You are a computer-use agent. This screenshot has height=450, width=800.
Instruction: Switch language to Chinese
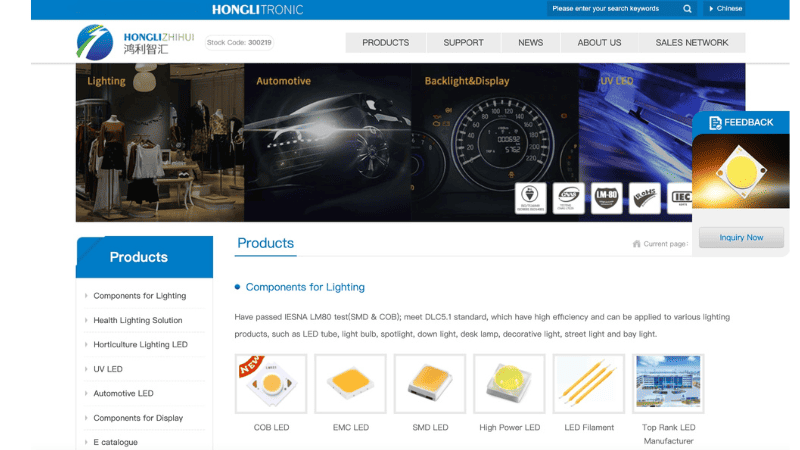[x=724, y=9]
